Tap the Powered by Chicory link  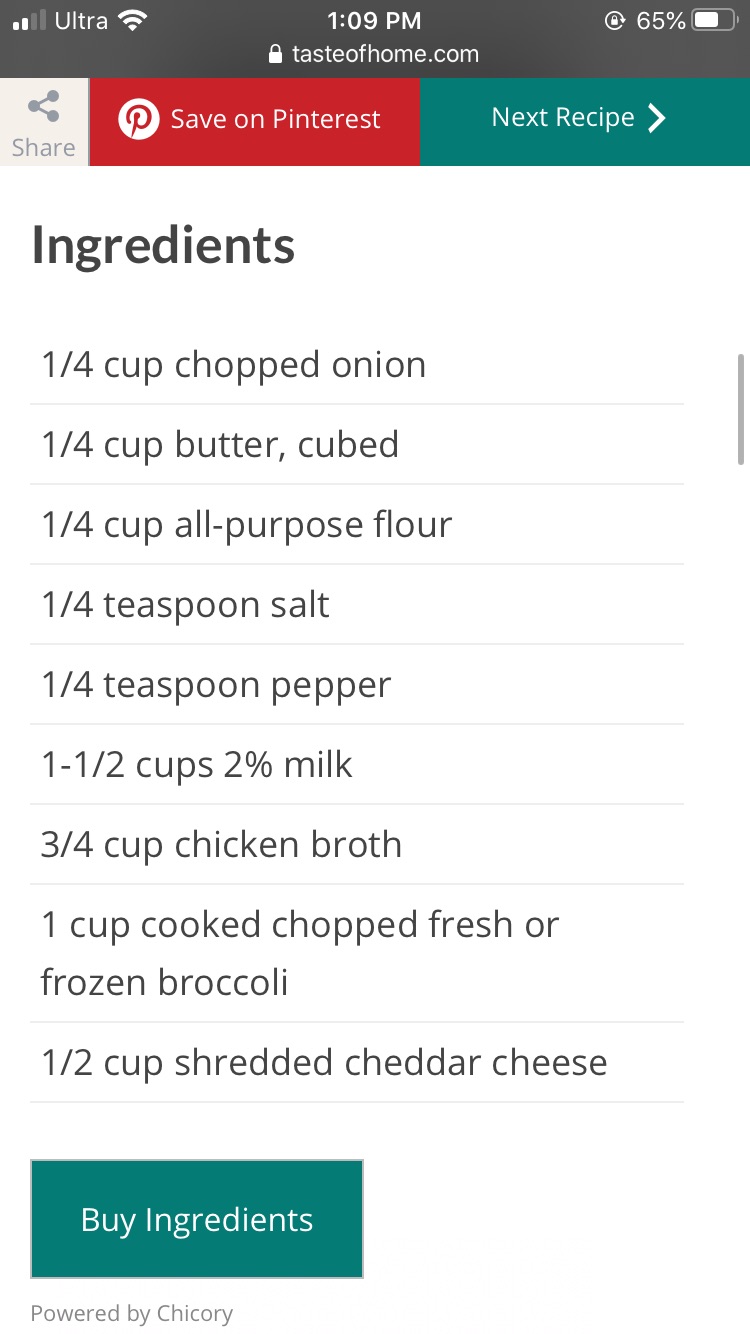[132, 1313]
